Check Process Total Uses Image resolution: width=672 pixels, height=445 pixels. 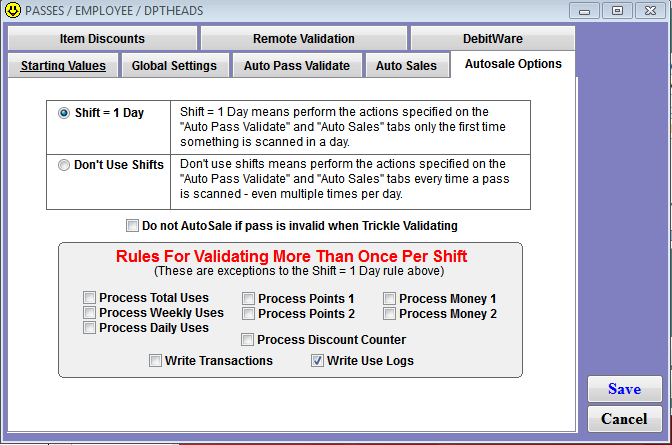tap(89, 298)
